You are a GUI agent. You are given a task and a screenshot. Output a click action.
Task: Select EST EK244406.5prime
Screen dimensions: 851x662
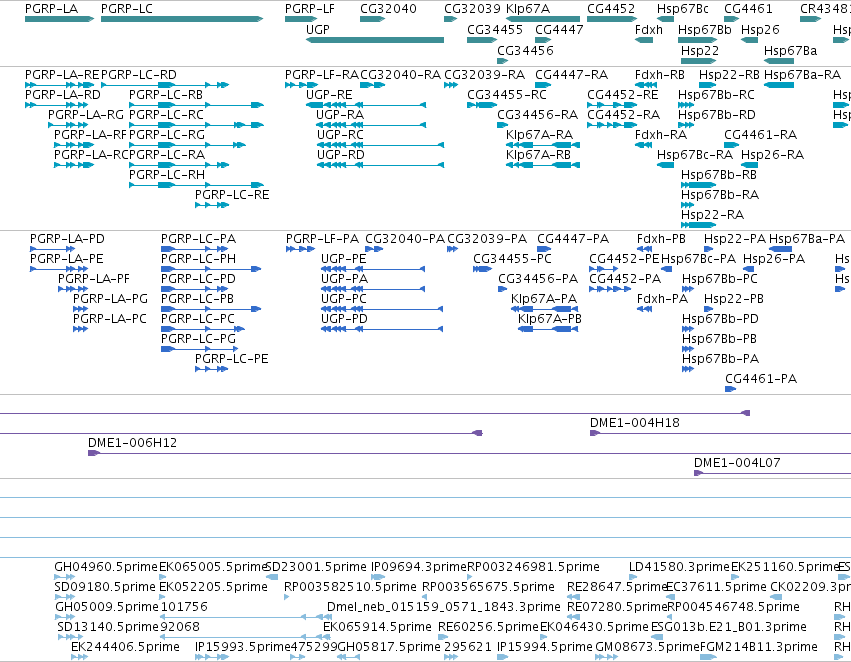pyautogui.click(x=79, y=657)
